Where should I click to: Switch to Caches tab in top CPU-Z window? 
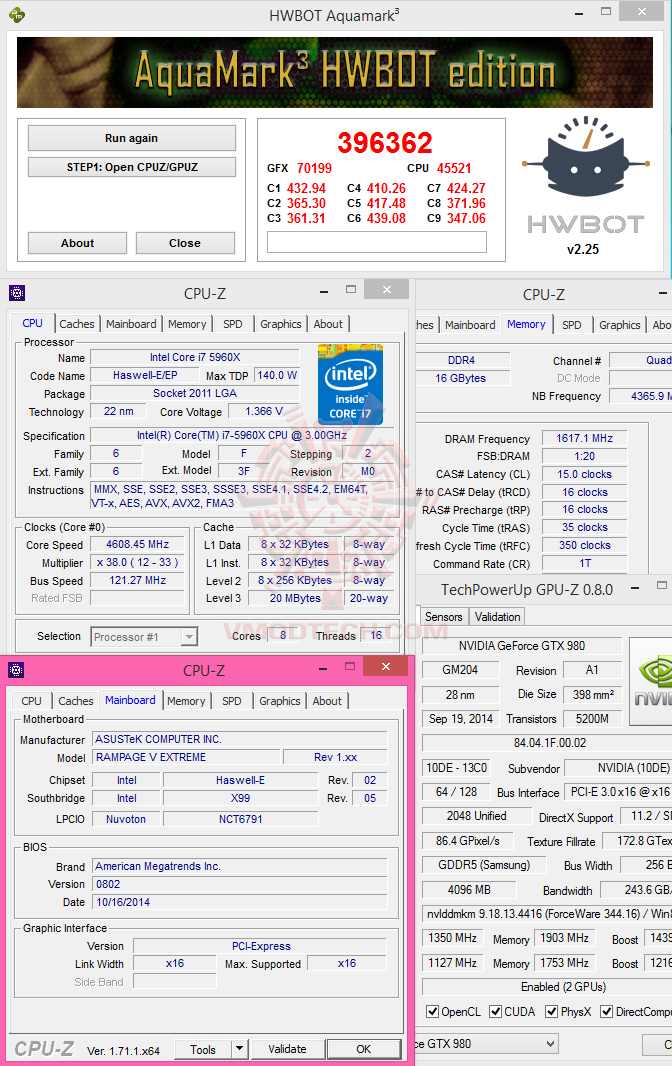(77, 324)
